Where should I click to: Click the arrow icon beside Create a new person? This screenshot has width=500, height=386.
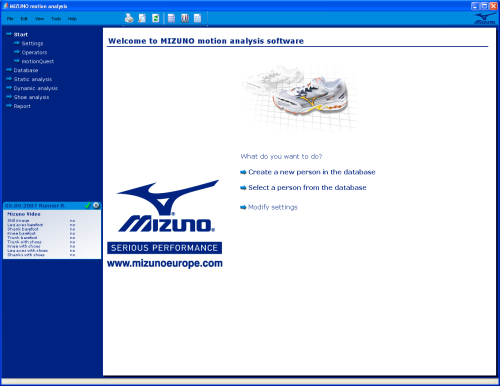pos(243,172)
